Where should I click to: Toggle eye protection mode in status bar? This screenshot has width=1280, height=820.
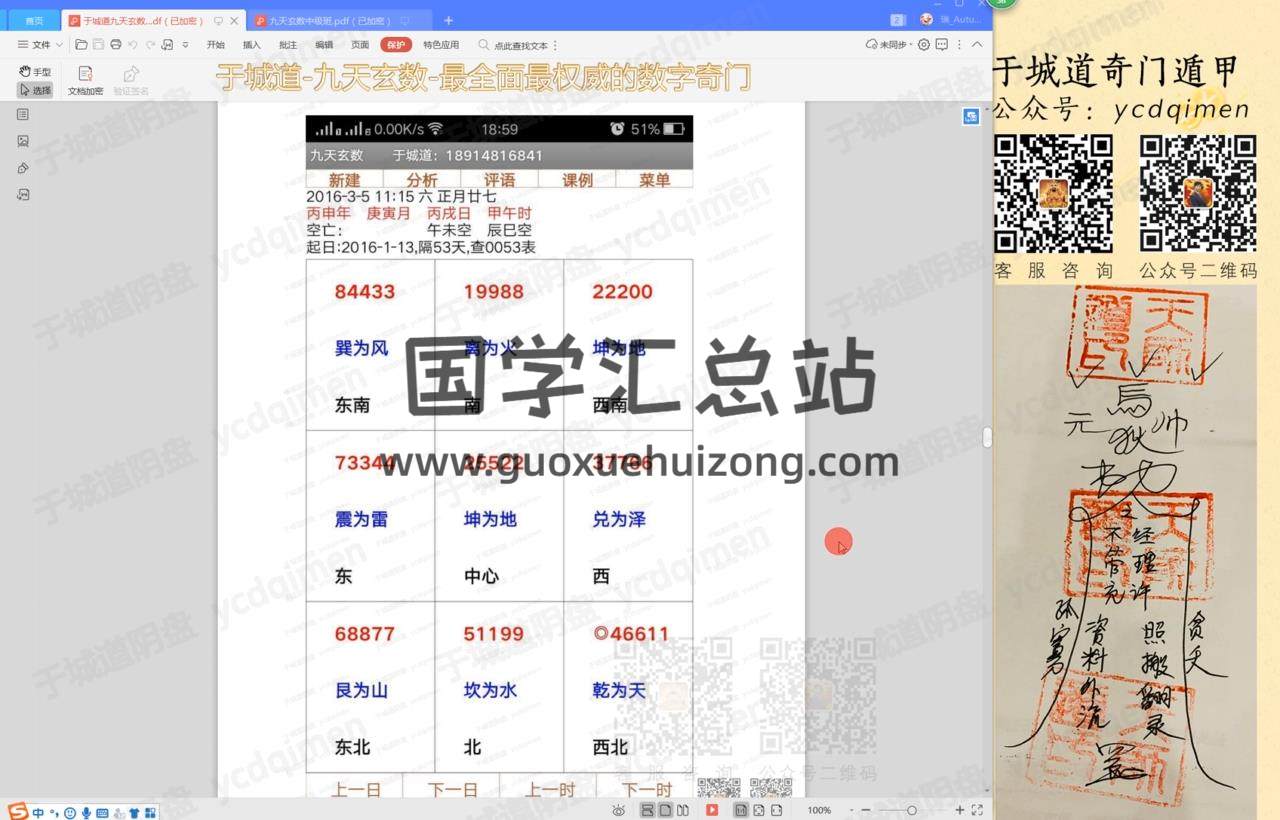(x=619, y=810)
